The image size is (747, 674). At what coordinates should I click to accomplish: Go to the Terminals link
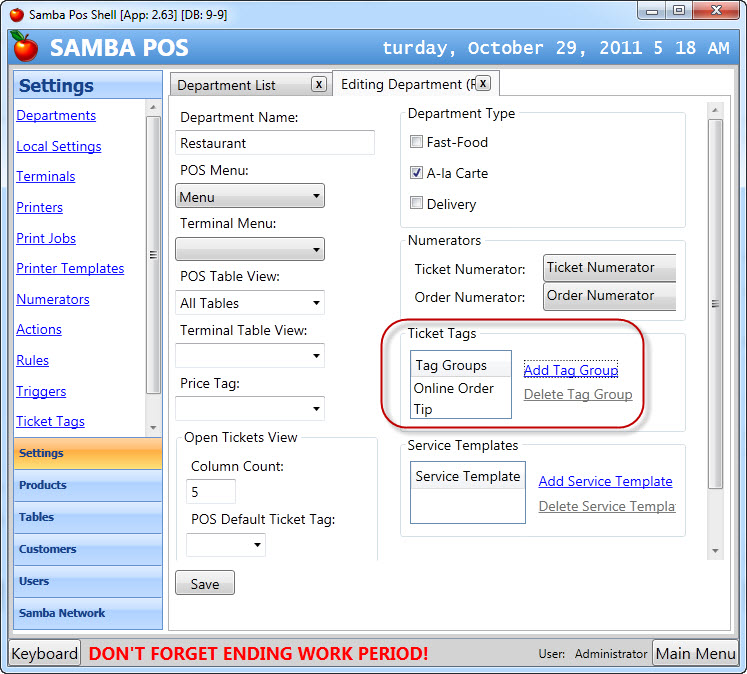pyautogui.click(x=46, y=177)
